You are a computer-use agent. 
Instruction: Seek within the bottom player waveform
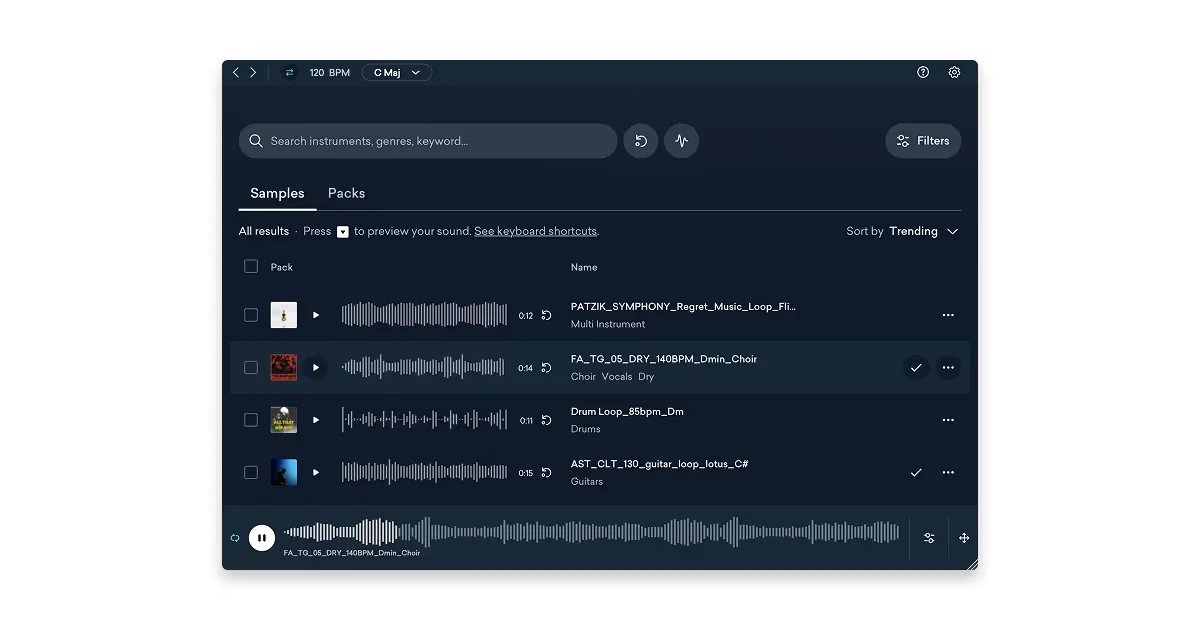pos(591,532)
